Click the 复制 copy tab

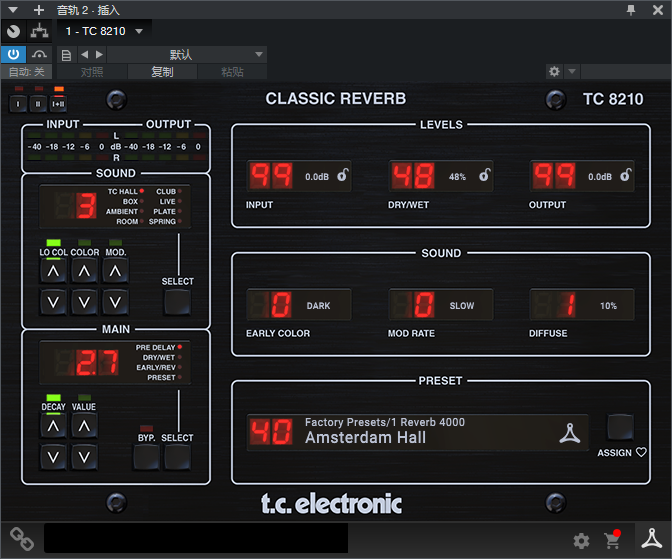click(x=162, y=72)
